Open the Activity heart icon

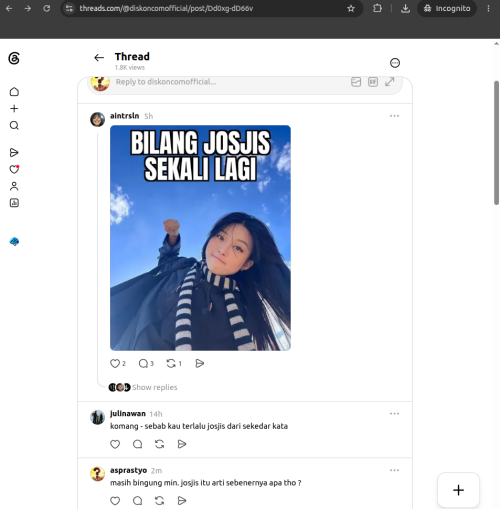click(14, 169)
